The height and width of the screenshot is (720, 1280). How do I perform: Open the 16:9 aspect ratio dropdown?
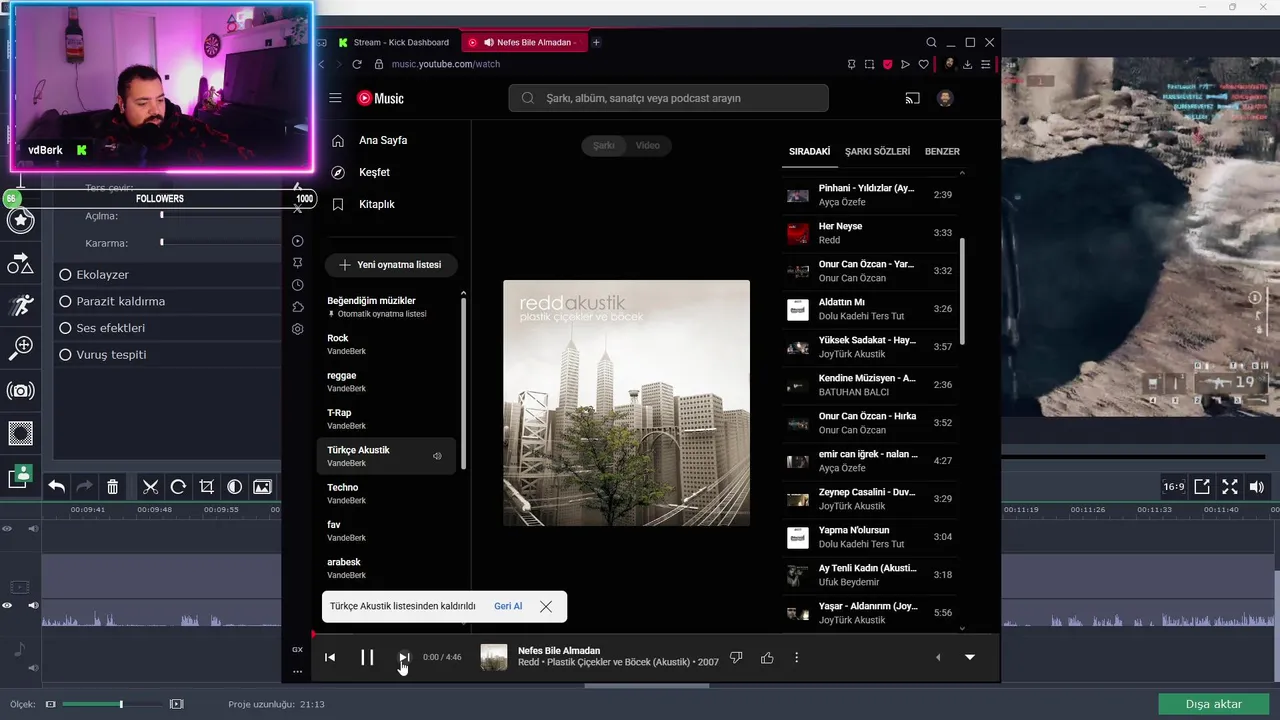click(x=1174, y=487)
